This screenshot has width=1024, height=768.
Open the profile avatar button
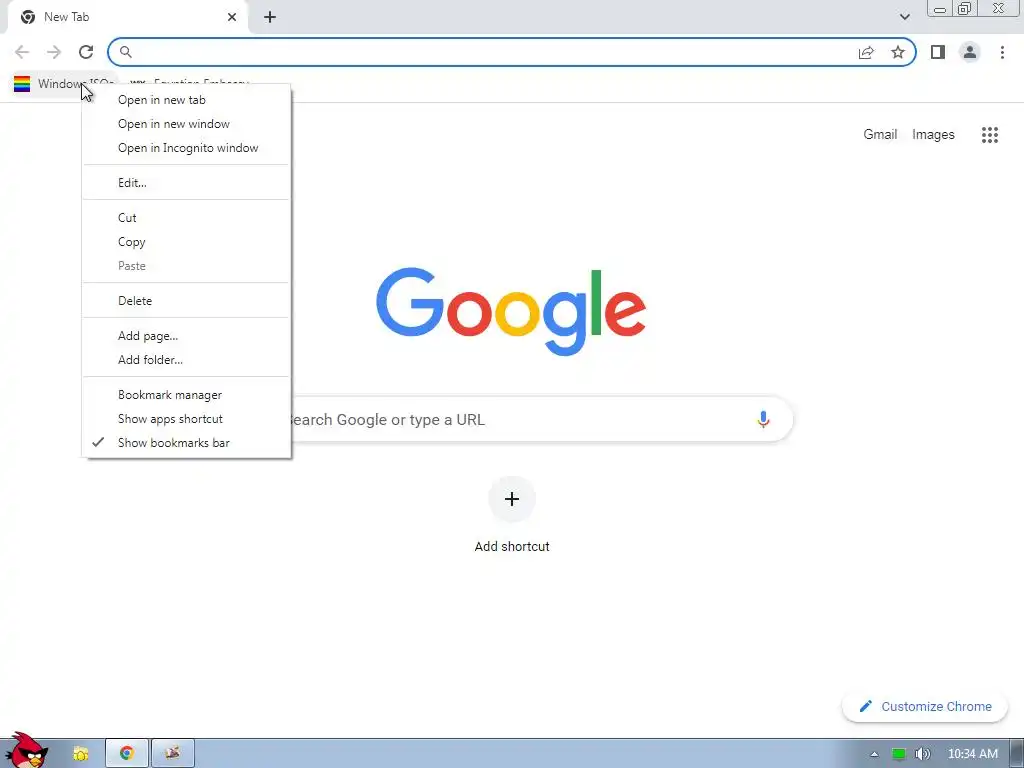point(970,52)
